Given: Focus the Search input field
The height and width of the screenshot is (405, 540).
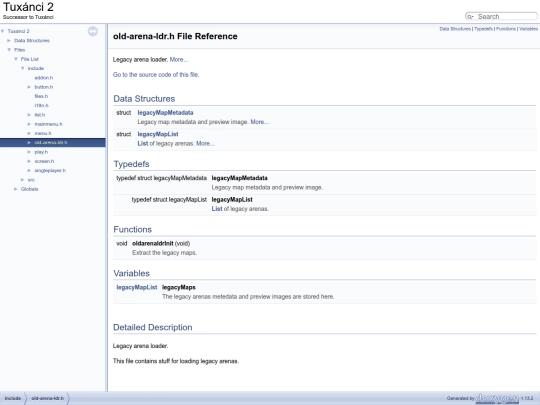Looking at the screenshot, I should coord(506,17).
